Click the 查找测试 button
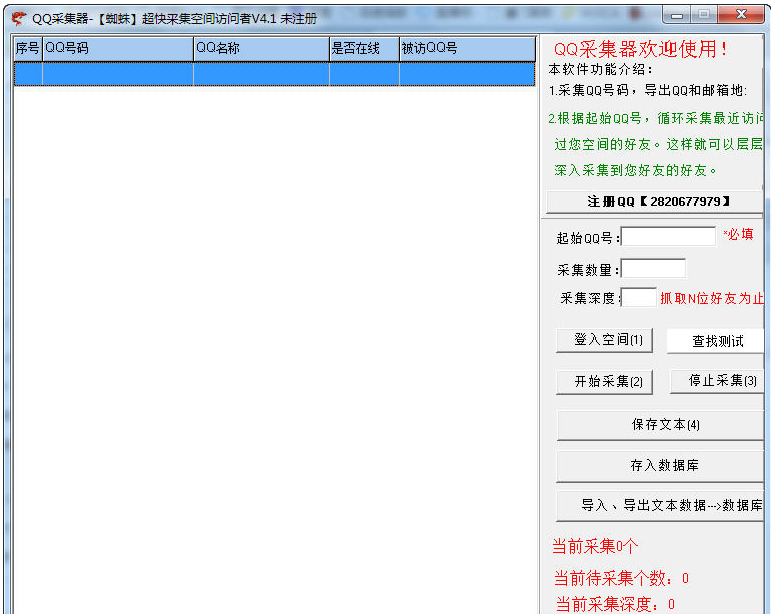This screenshot has height=614, width=771. [x=715, y=341]
